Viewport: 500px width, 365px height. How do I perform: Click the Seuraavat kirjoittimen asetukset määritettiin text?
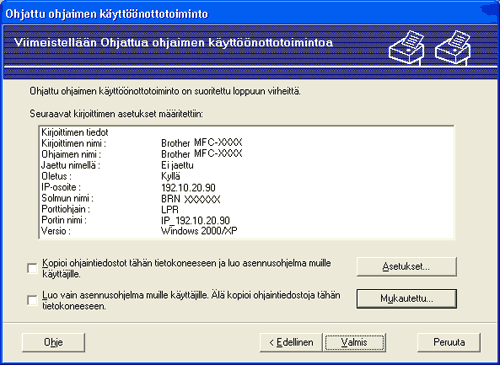(x=116, y=114)
